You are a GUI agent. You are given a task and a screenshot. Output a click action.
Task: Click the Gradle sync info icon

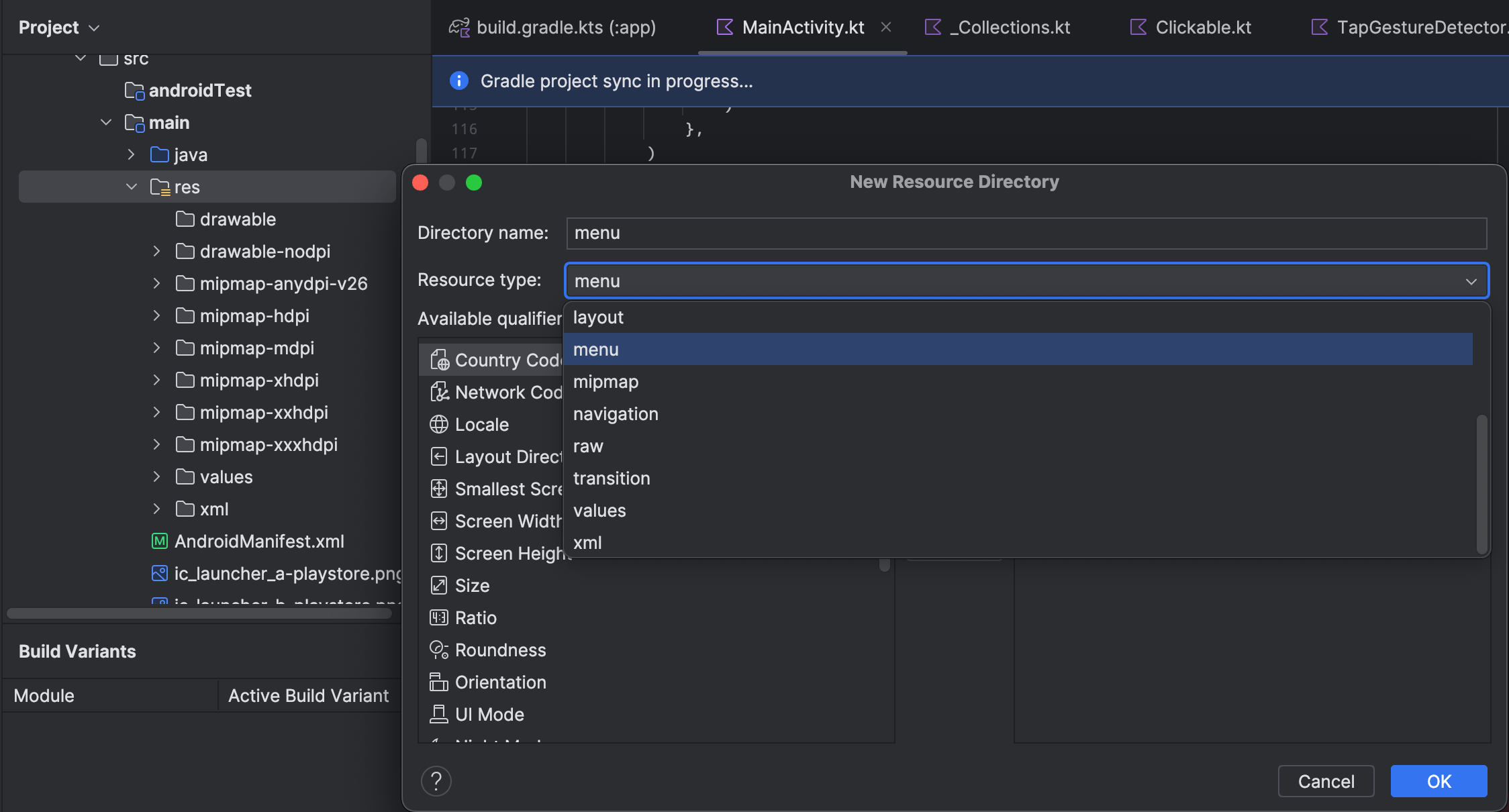coord(458,81)
